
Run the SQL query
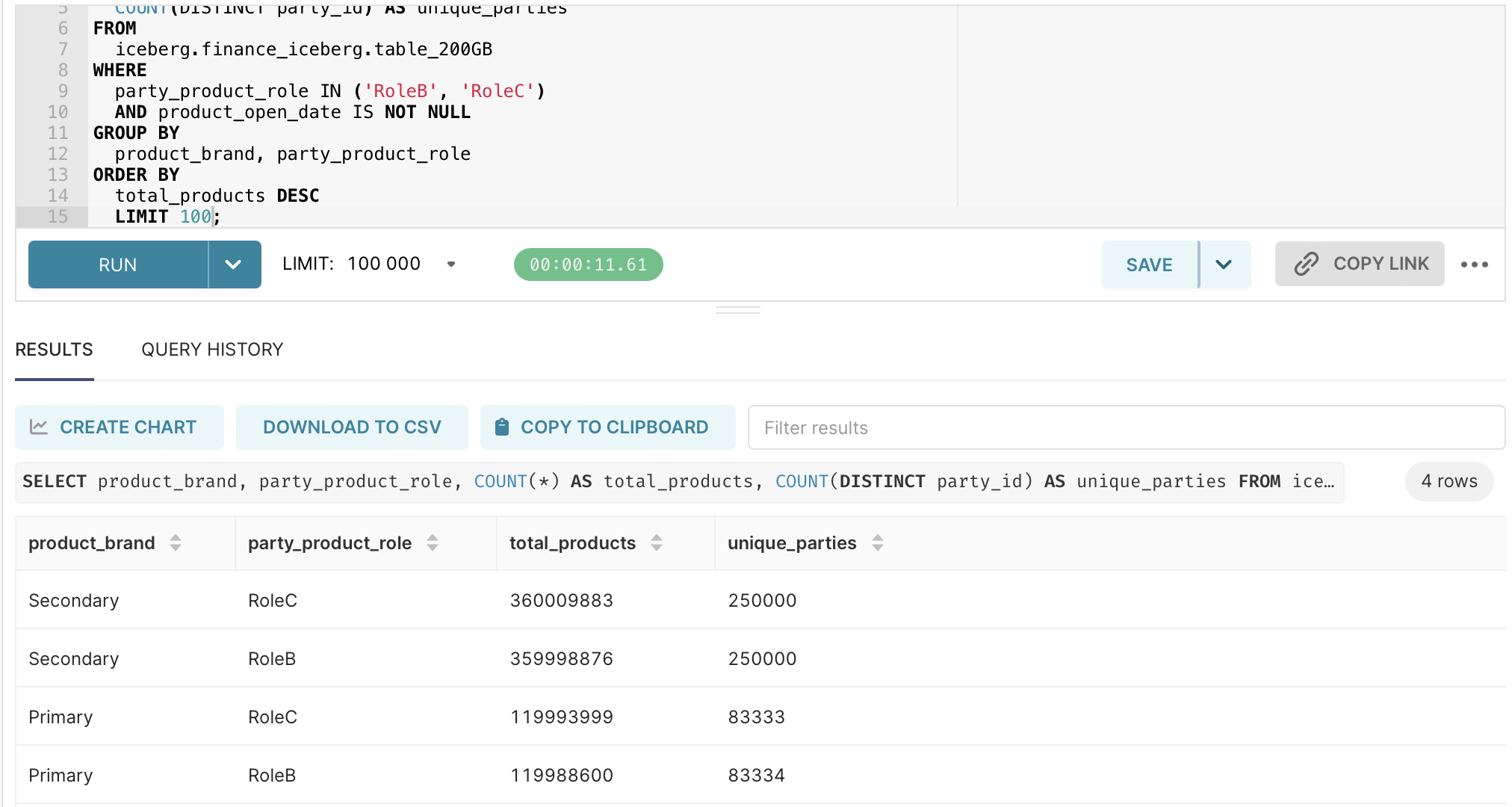click(118, 265)
